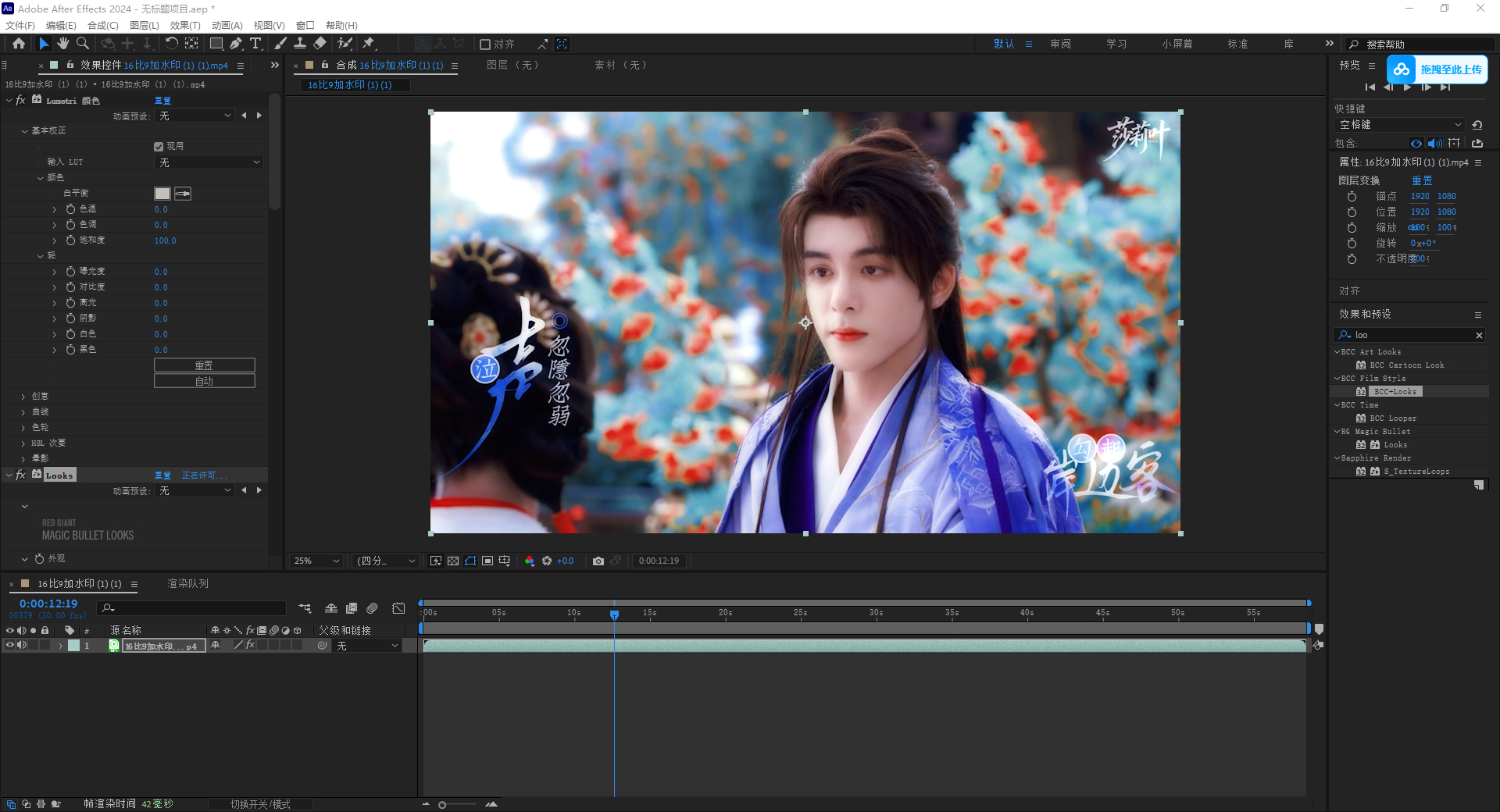Select the Selection arrow tool

44,44
